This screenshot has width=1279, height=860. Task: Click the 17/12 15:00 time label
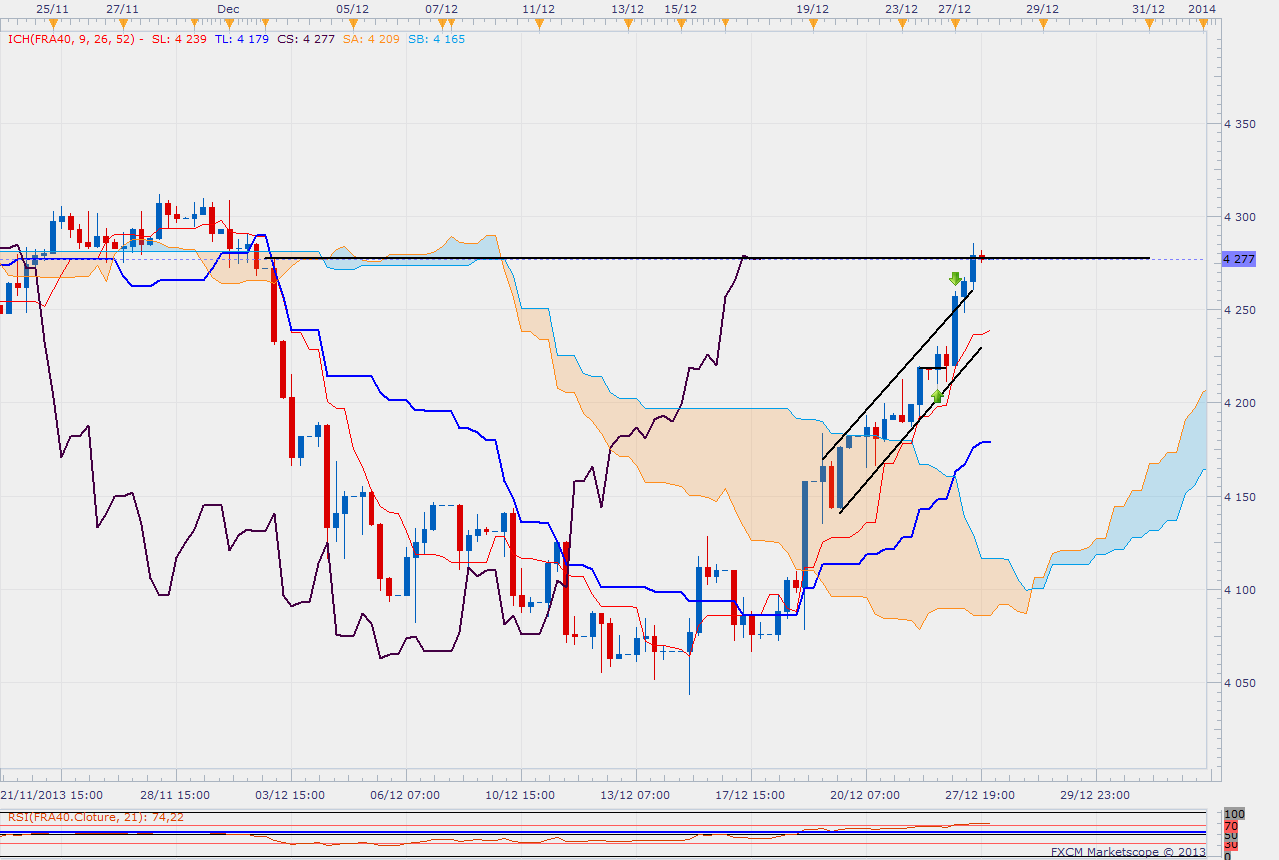751,795
